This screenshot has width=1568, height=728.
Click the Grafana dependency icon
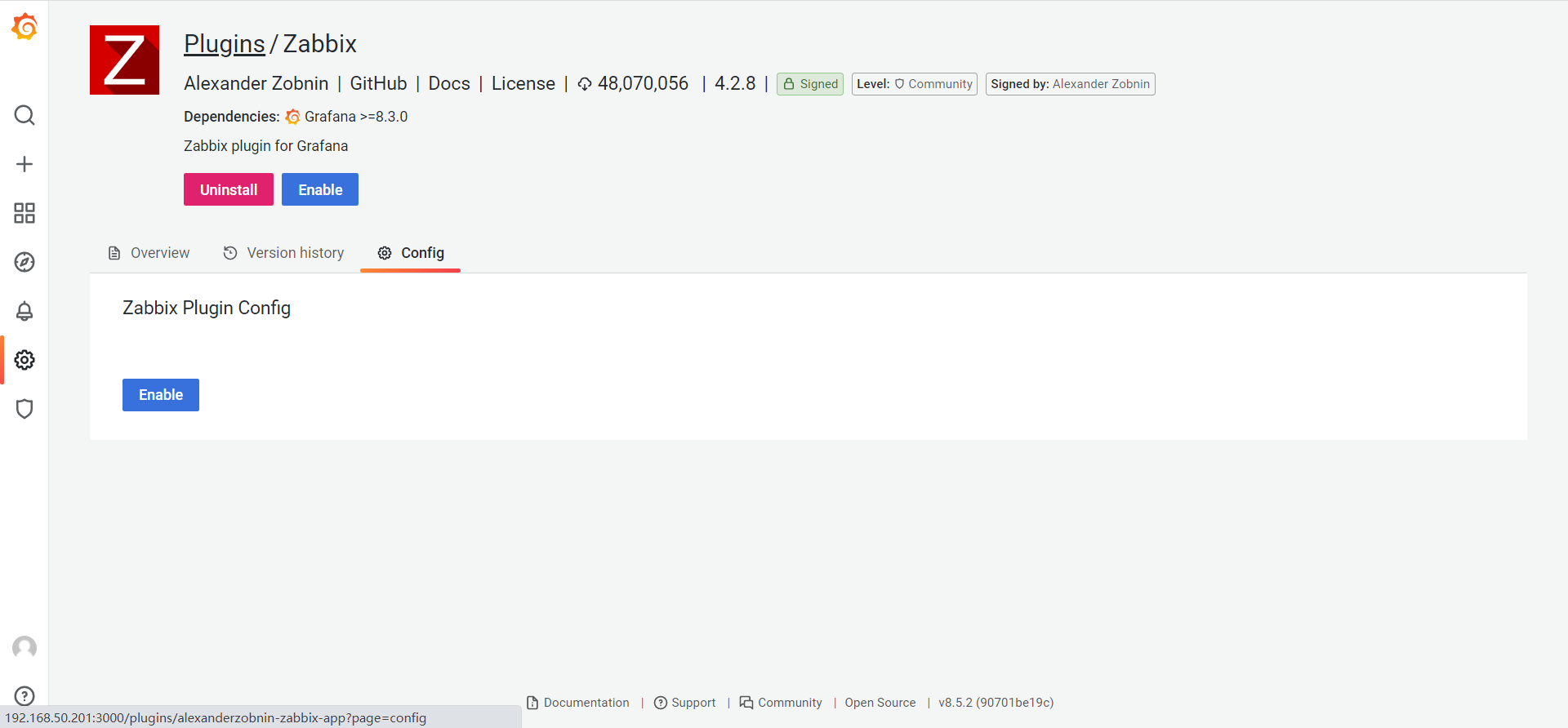pyautogui.click(x=292, y=117)
